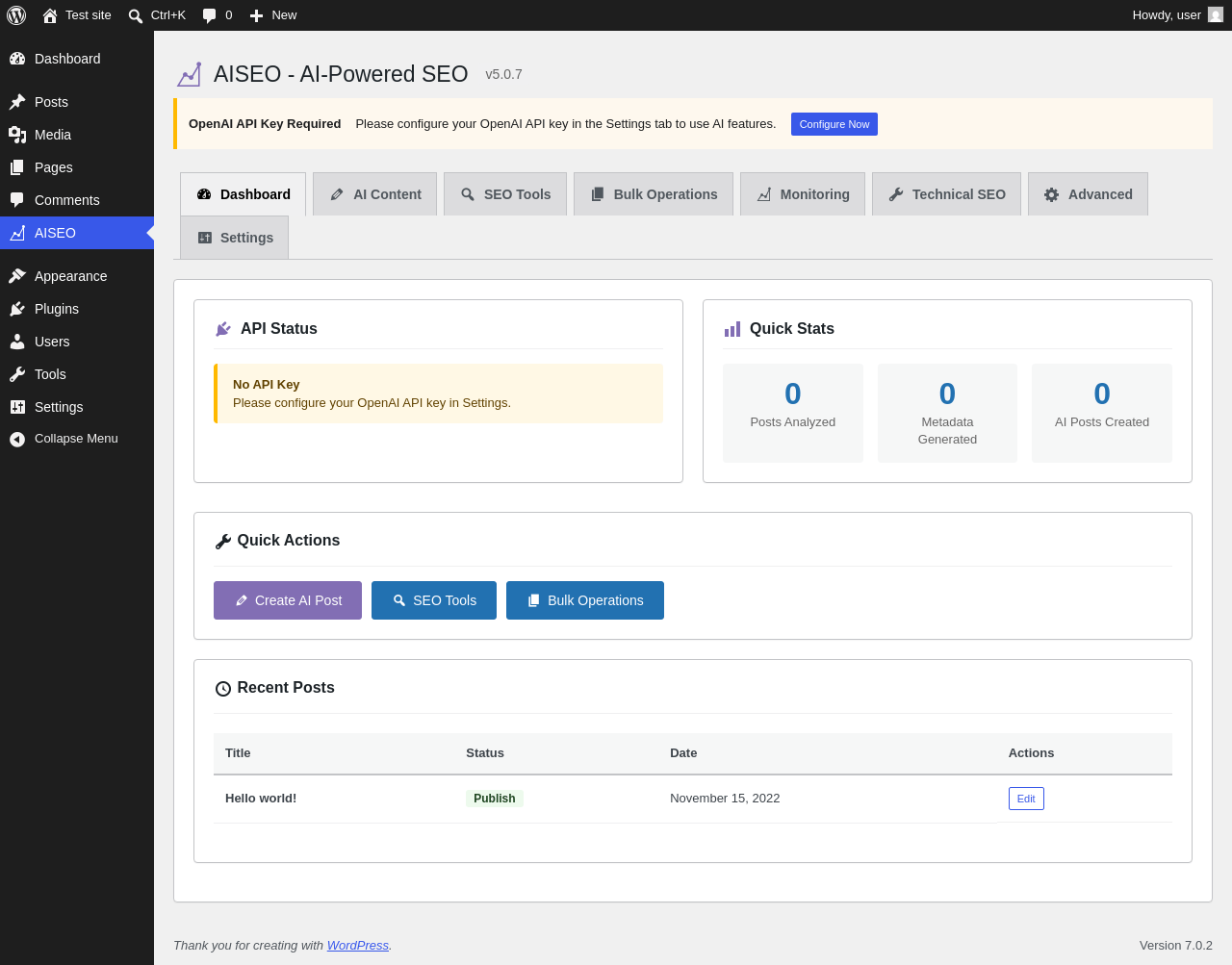The width and height of the screenshot is (1232, 965).
Task: Go to the Monitoring tab
Action: [x=803, y=194]
